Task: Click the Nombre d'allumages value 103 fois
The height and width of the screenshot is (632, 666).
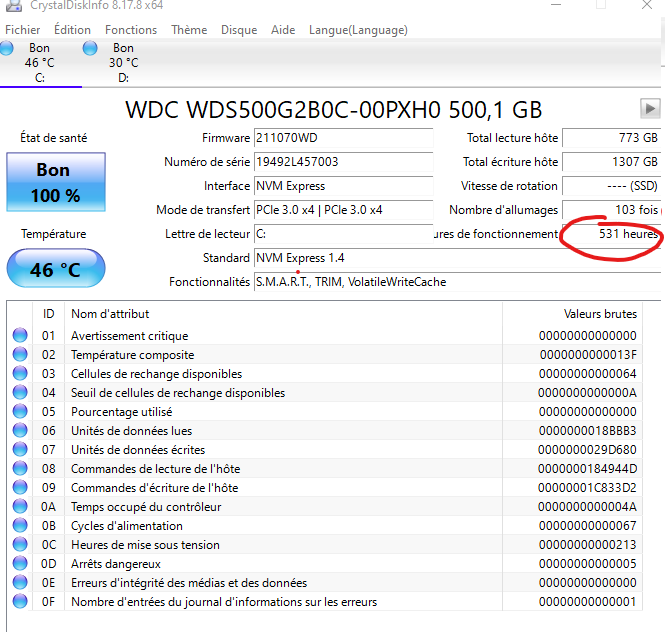Action: click(611, 210)
